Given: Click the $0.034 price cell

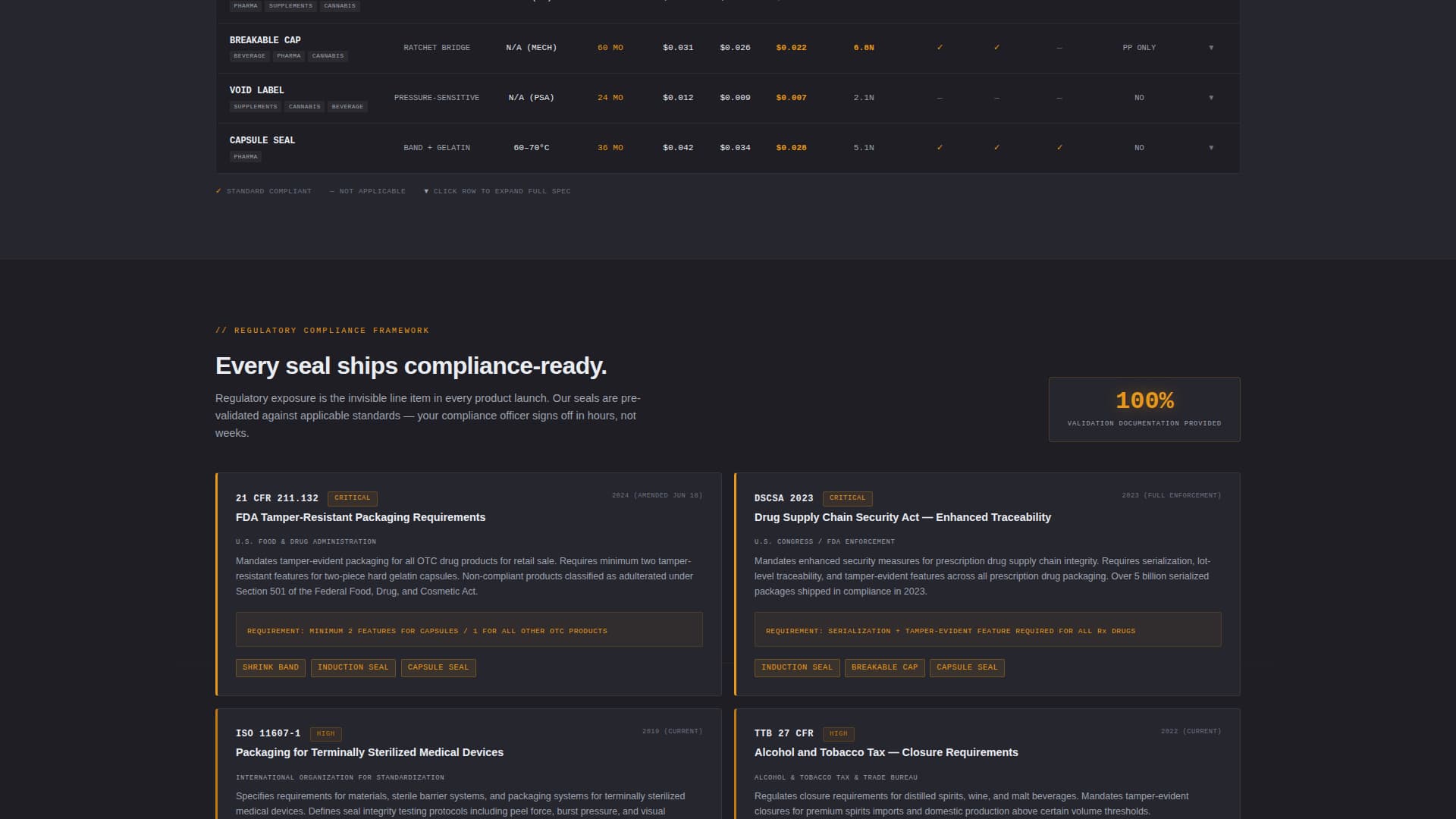Looking at the screenshot, I should coord(735,148).
